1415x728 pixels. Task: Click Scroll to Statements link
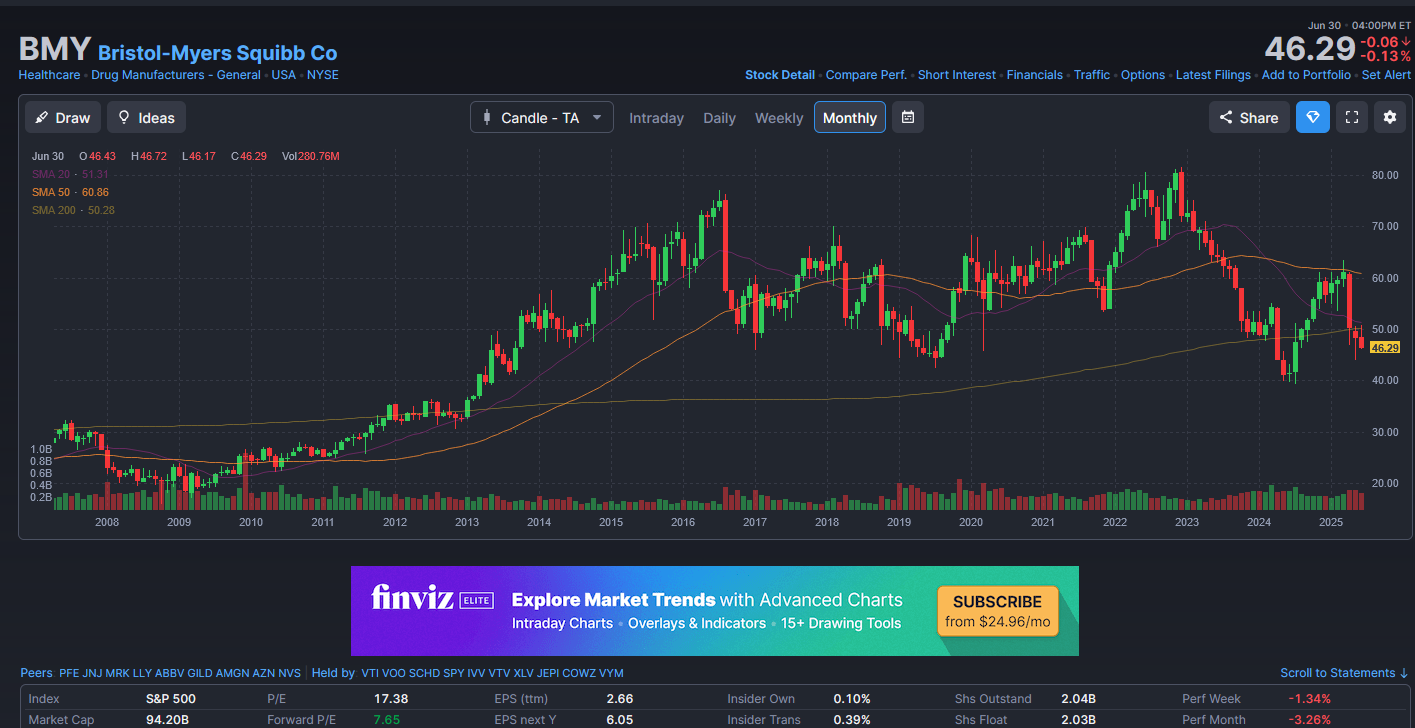(1344, 673)
